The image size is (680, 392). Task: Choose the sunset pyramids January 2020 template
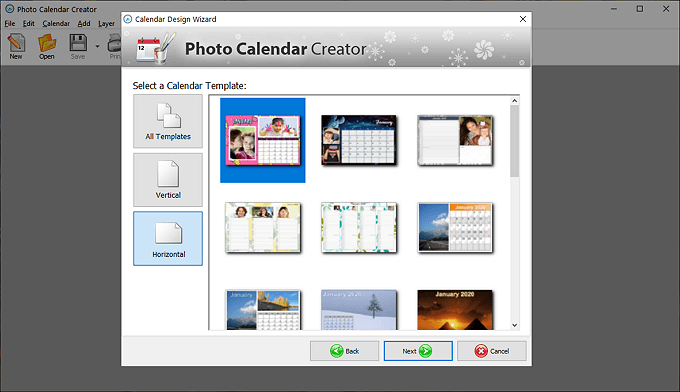point(455,310)
